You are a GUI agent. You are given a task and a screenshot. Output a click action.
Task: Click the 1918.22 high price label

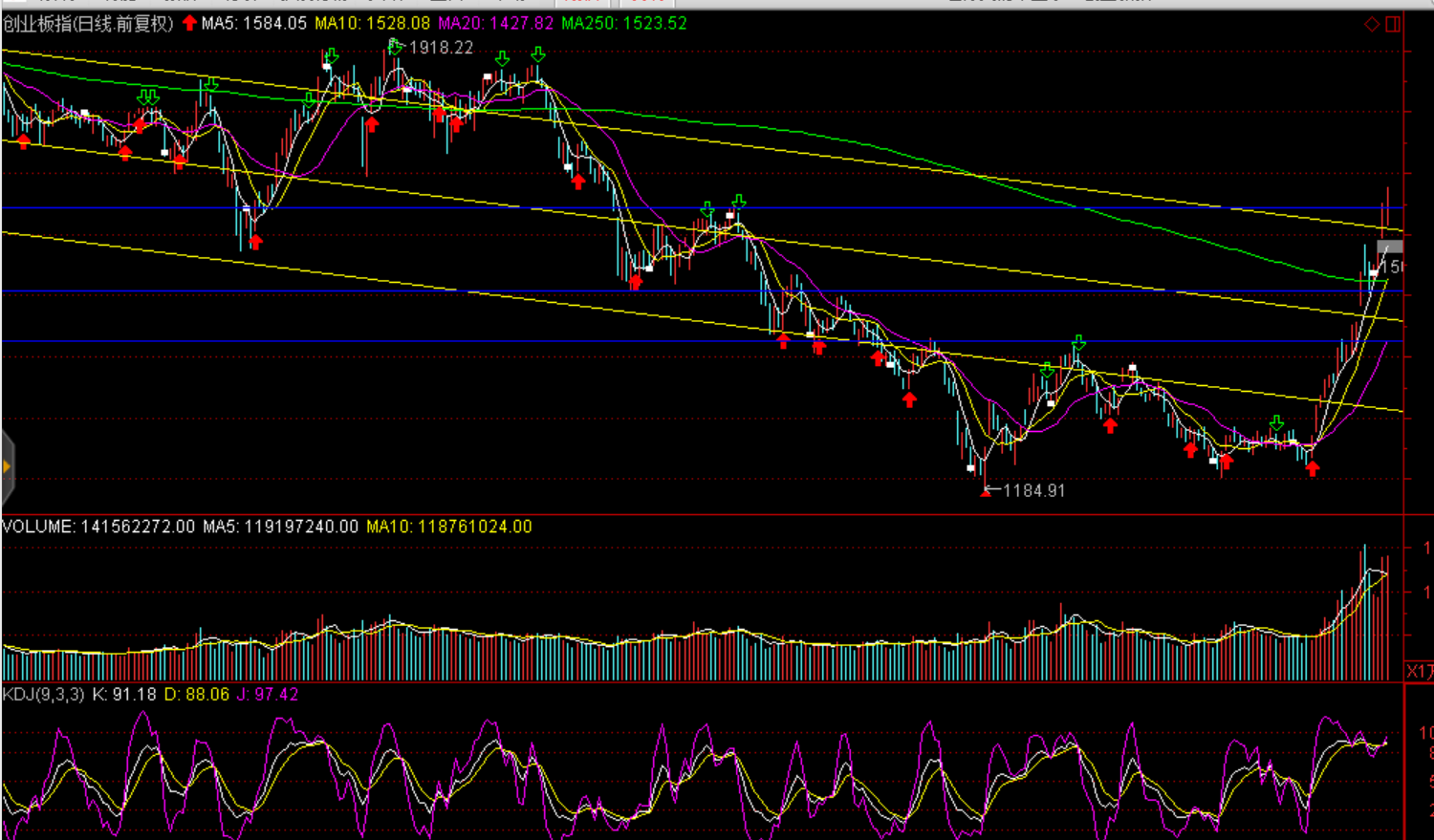[x=441, y=48]
